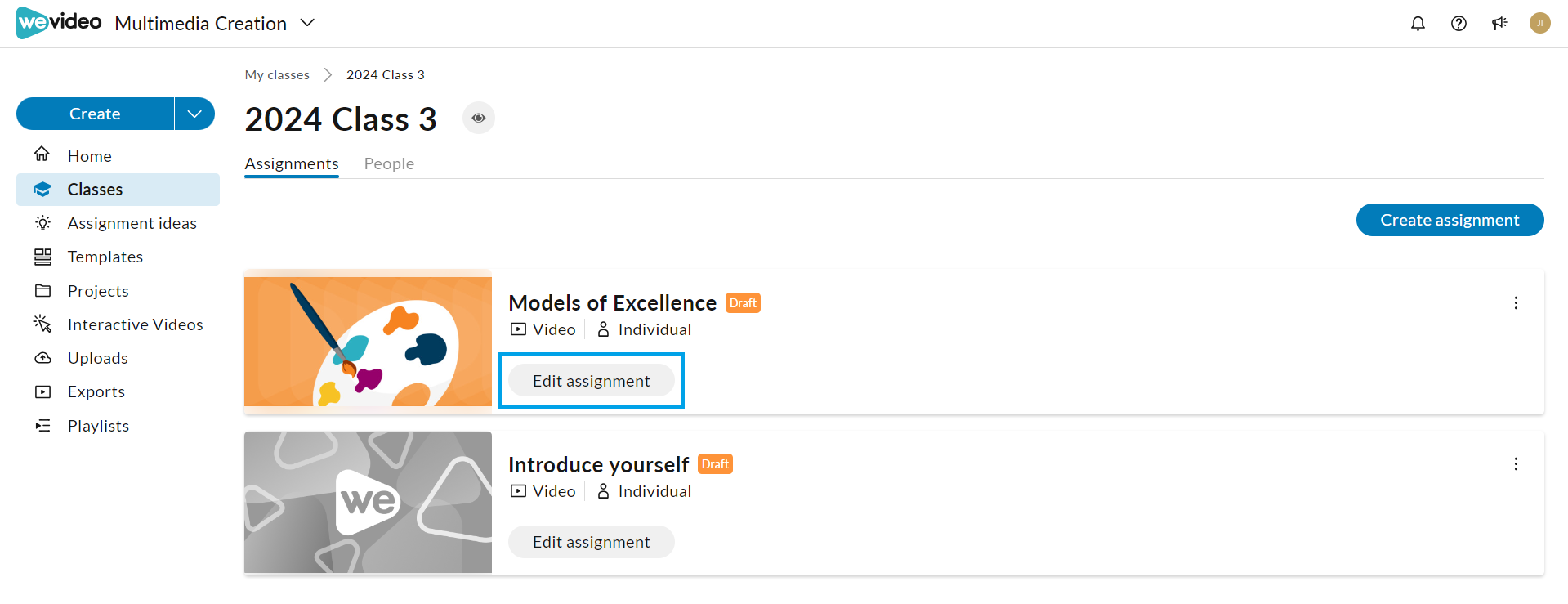Screen dimensions: 1568x604
Task: Go back via the My classes breadcrumb
Action: [x=276, y=74]
